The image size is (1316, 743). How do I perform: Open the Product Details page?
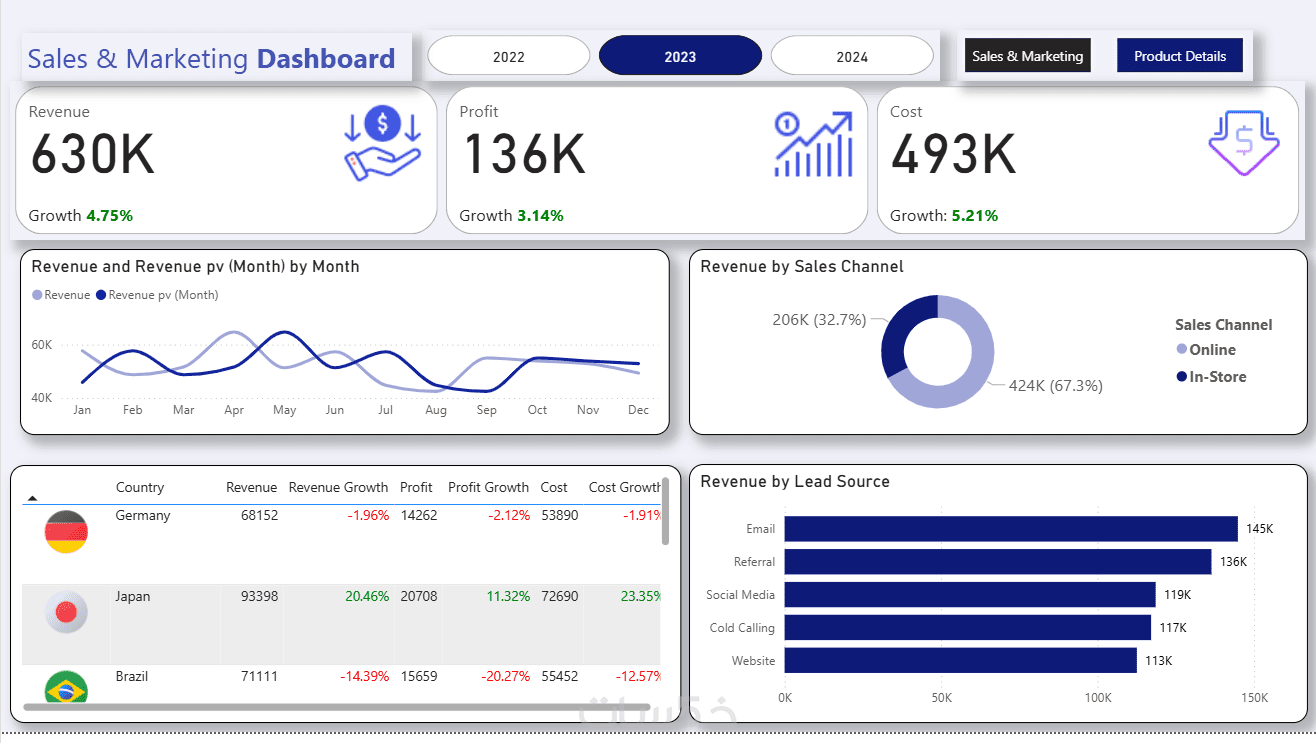[1180, 56]
